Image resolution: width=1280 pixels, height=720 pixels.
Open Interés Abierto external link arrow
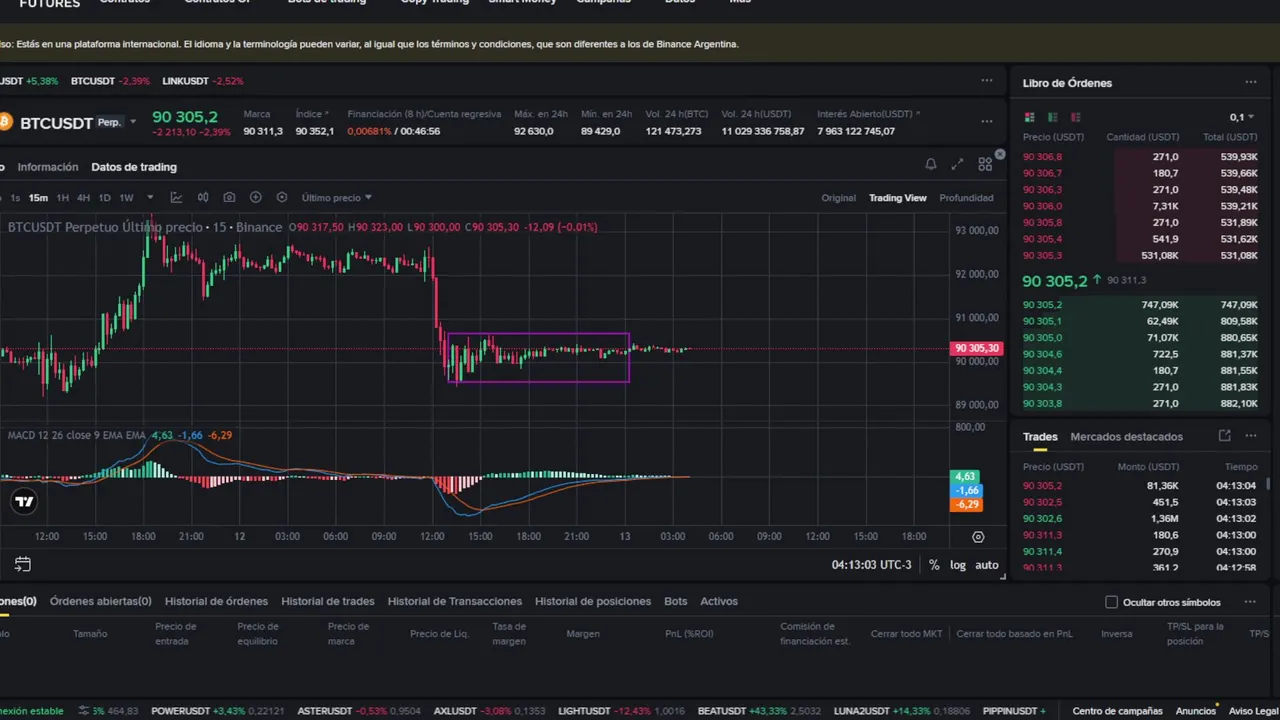[x=918, y=114]
